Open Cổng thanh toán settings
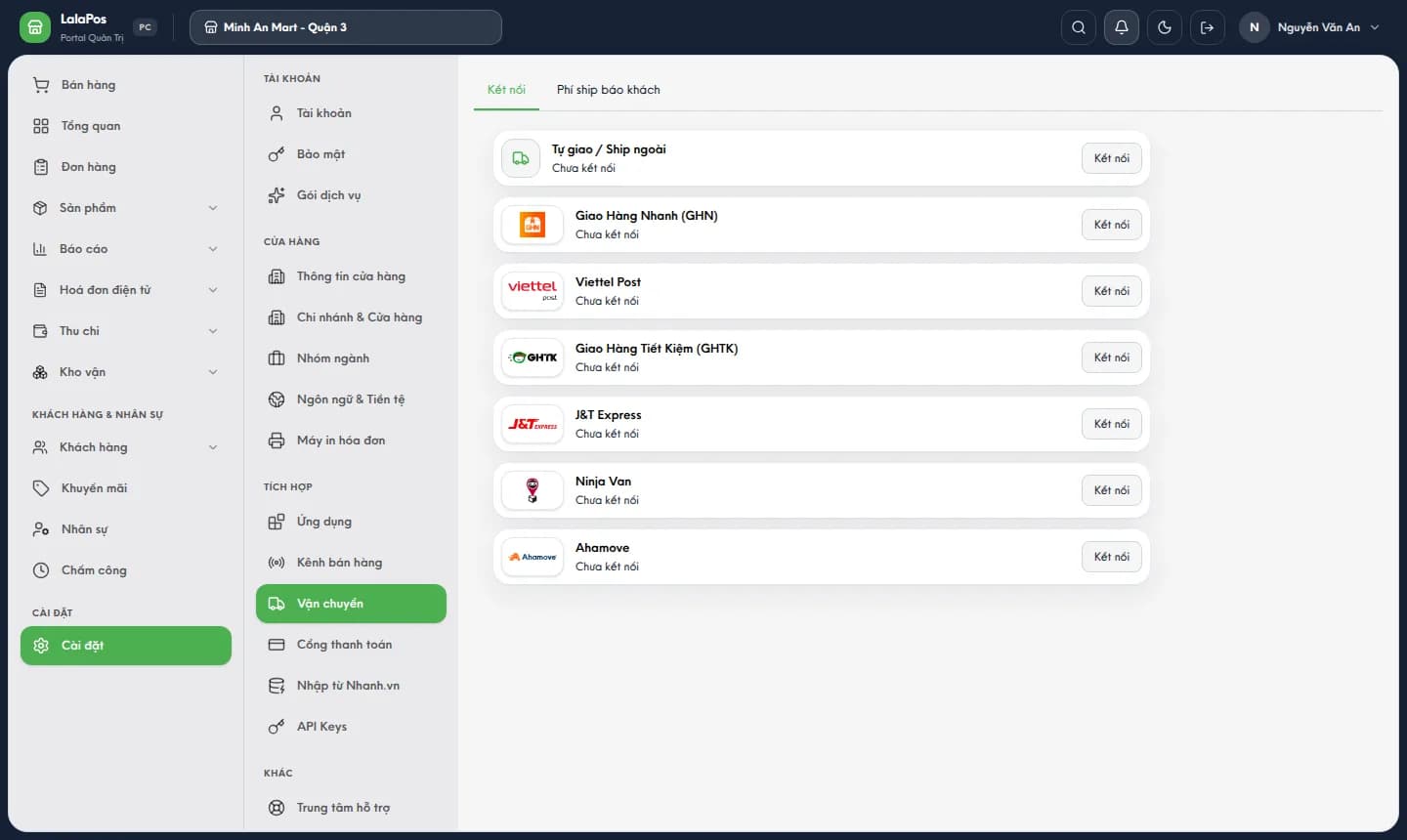The width and height of the screenshot is (1407, 840). (x=351, y=645)
